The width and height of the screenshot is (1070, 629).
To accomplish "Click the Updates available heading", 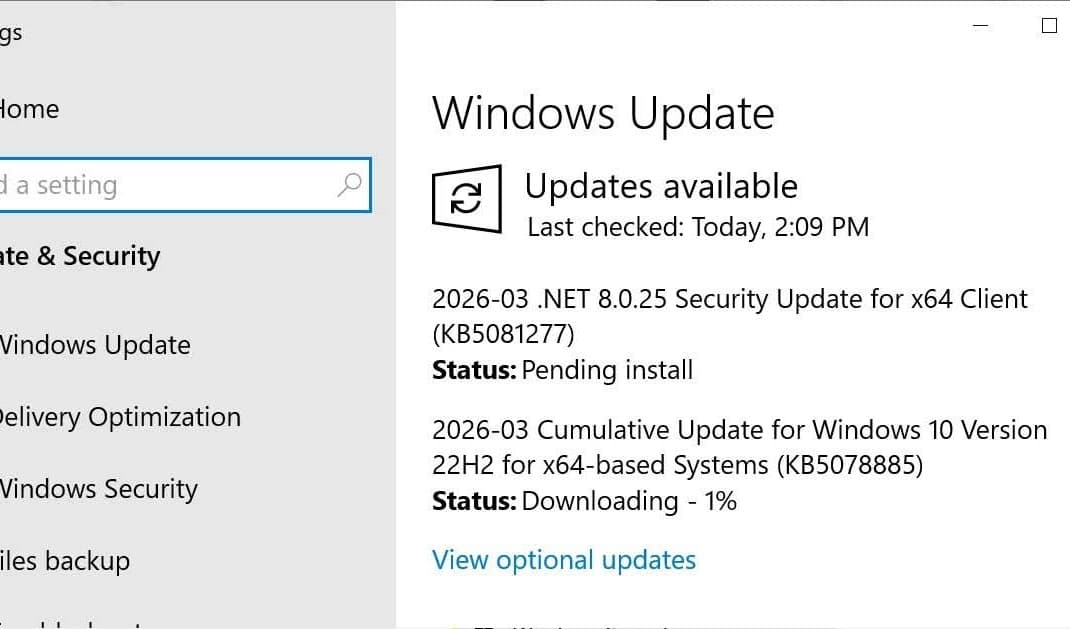I will [x=661, y=187].
